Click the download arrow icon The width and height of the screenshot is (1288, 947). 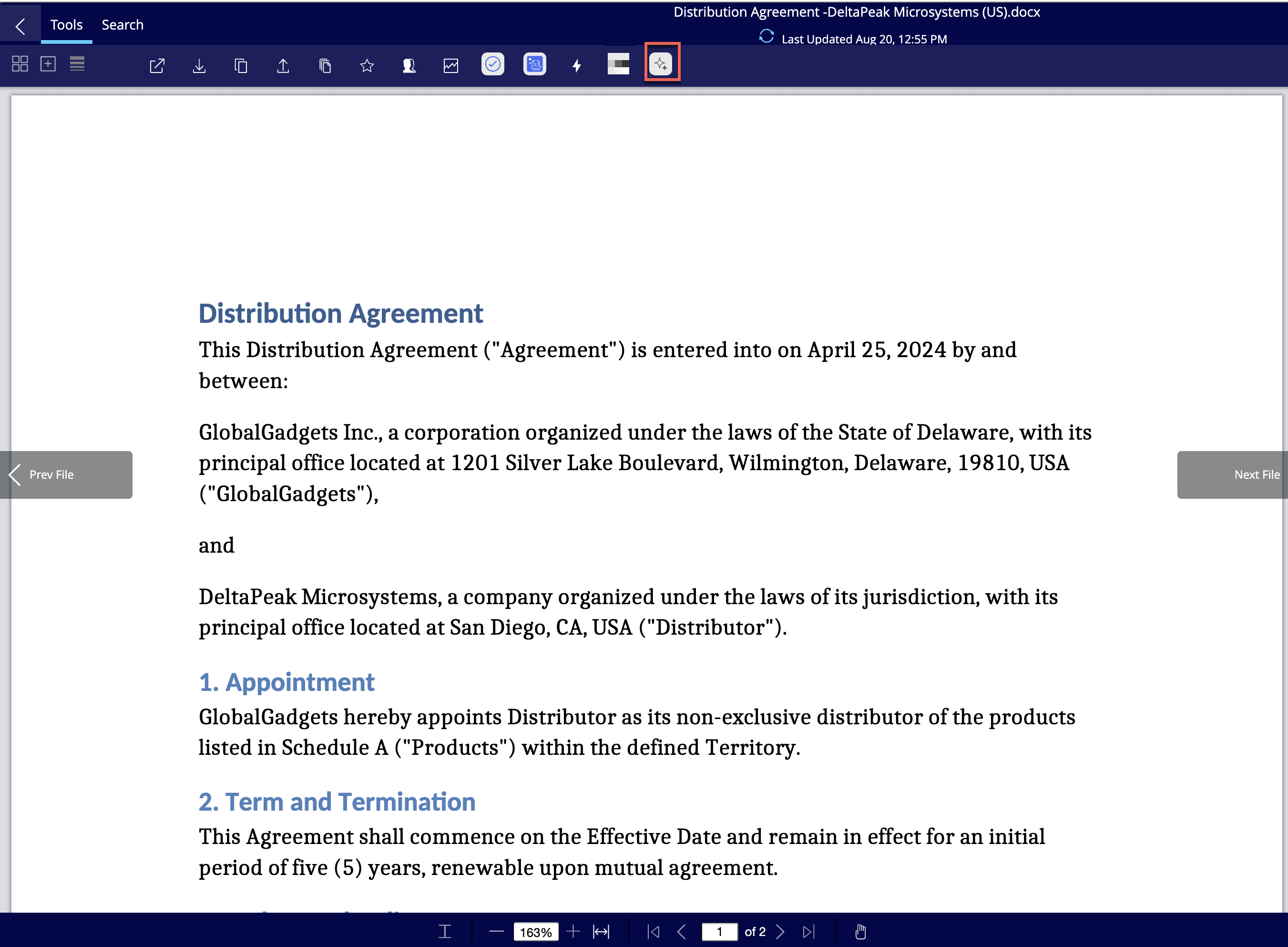199,66
